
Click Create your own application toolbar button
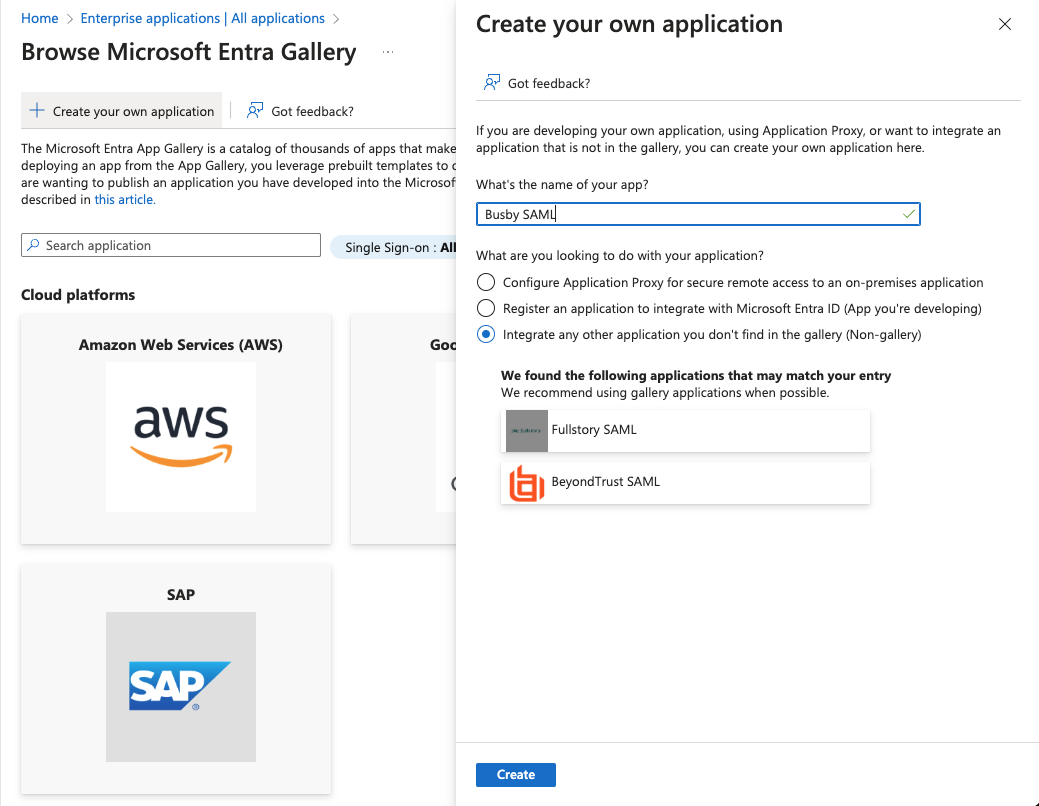[122, 111]
